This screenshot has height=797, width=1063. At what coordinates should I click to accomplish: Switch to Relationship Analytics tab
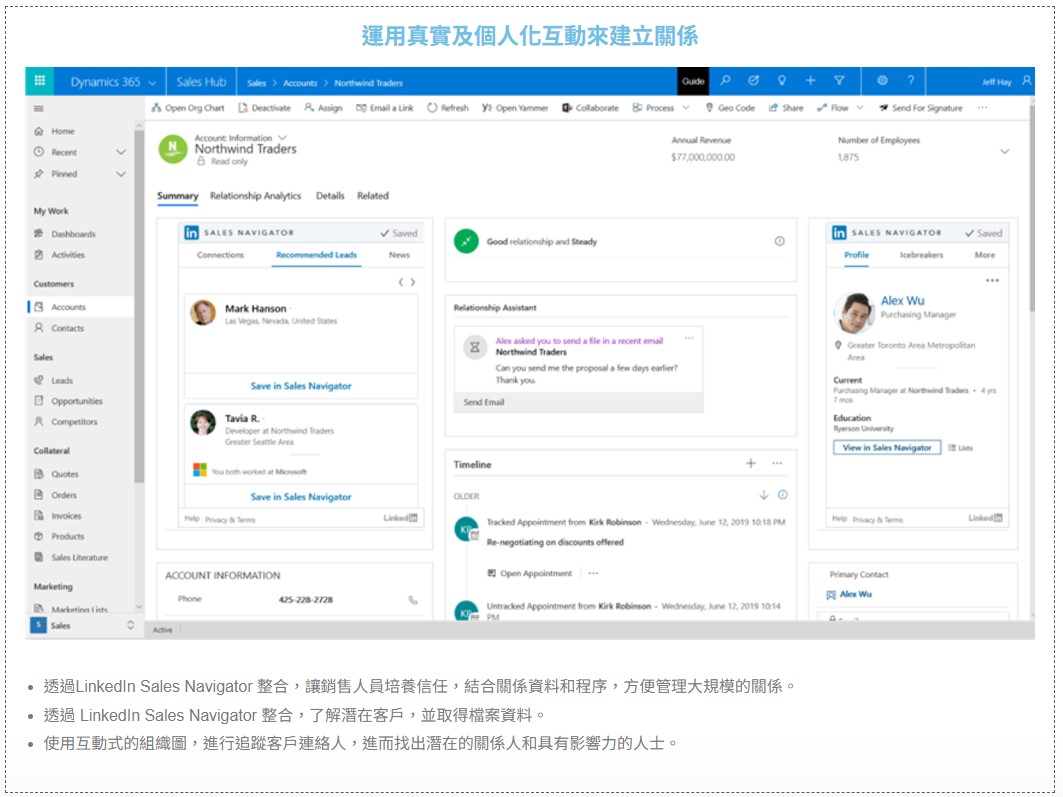256,196
